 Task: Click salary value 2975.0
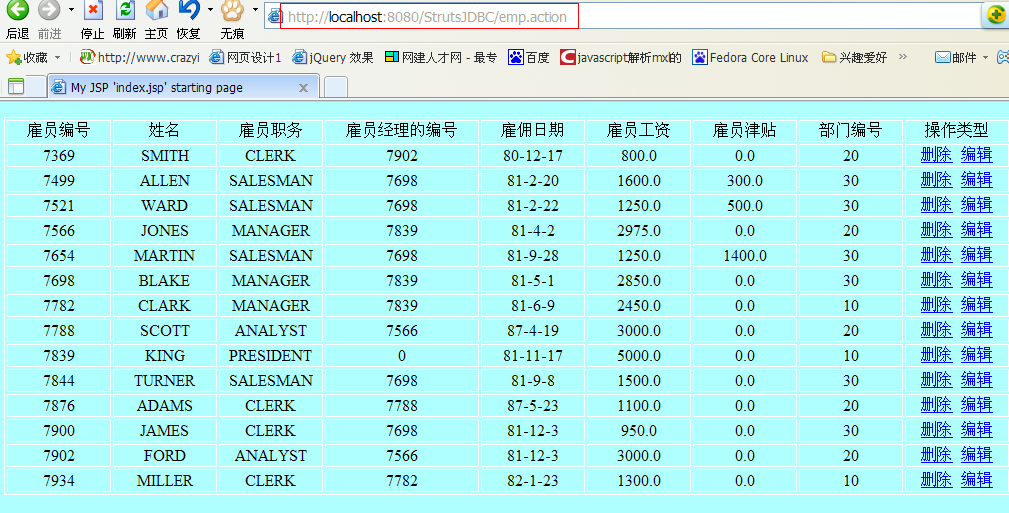click(639, 230)
